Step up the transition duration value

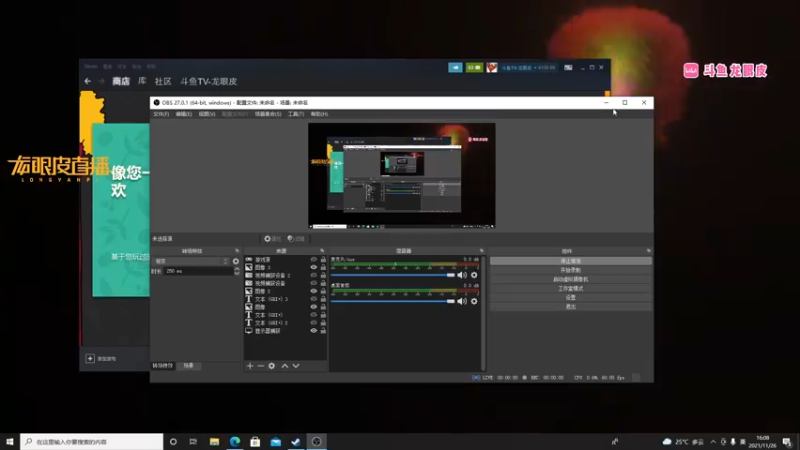coord(237,269)
